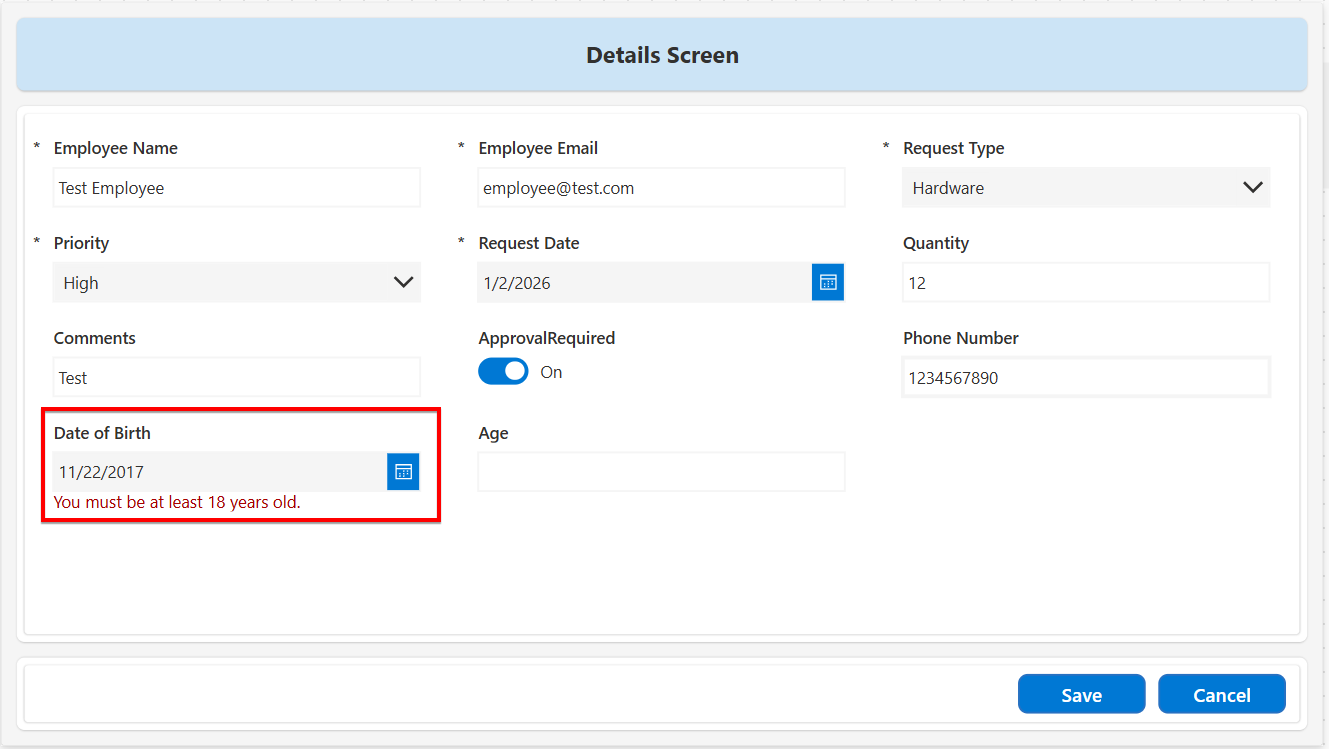Select the Comments text box

point(237,378)
